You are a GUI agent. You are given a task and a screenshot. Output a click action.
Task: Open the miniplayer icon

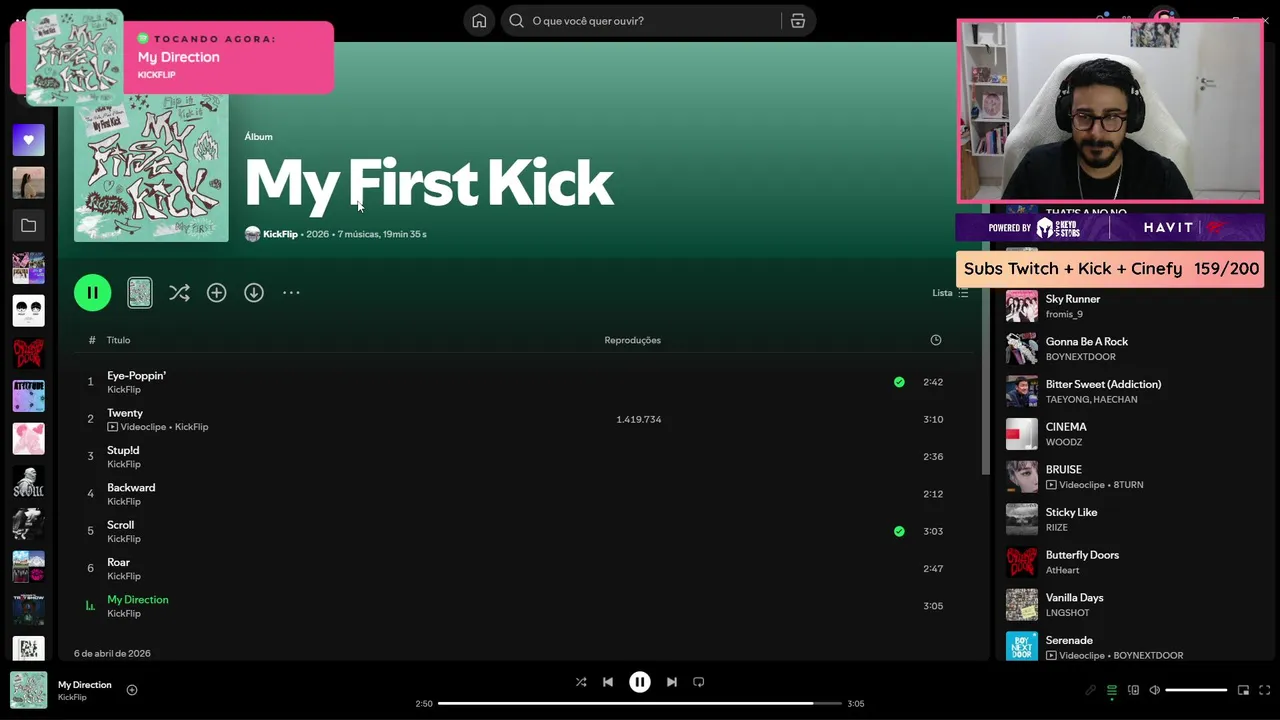click(1244, 690)
